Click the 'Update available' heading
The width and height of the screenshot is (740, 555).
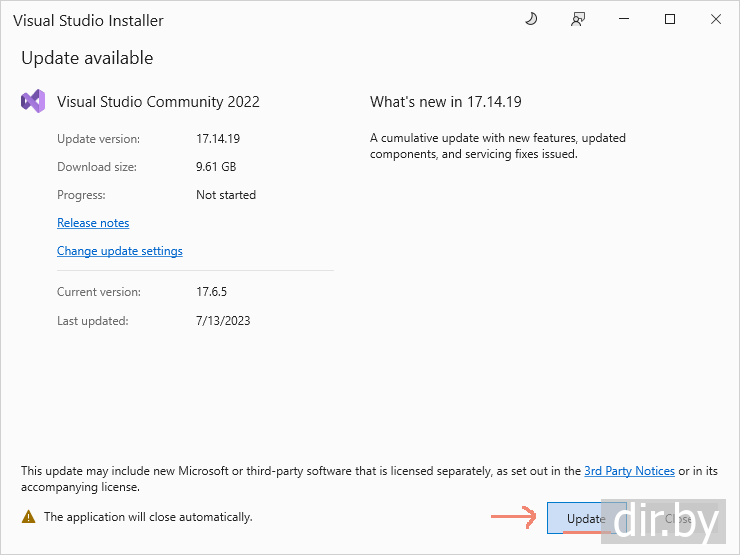(x=87, y=58)
